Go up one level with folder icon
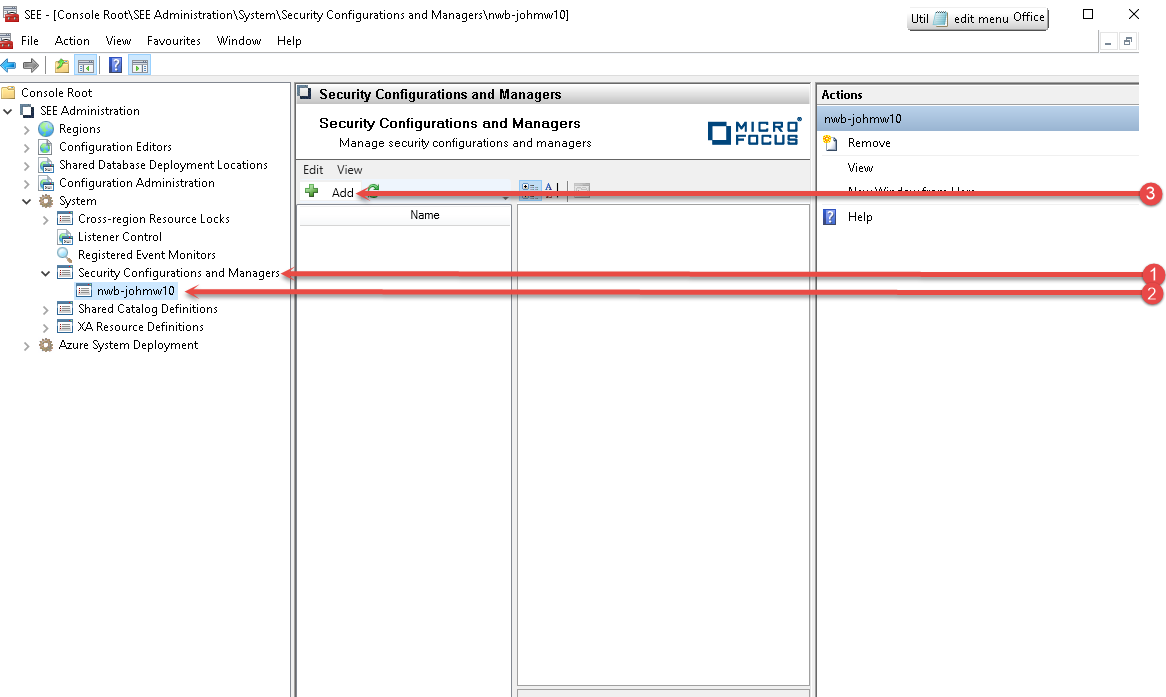The width and height of the screenshot is (1166, 697). [62, 65]
